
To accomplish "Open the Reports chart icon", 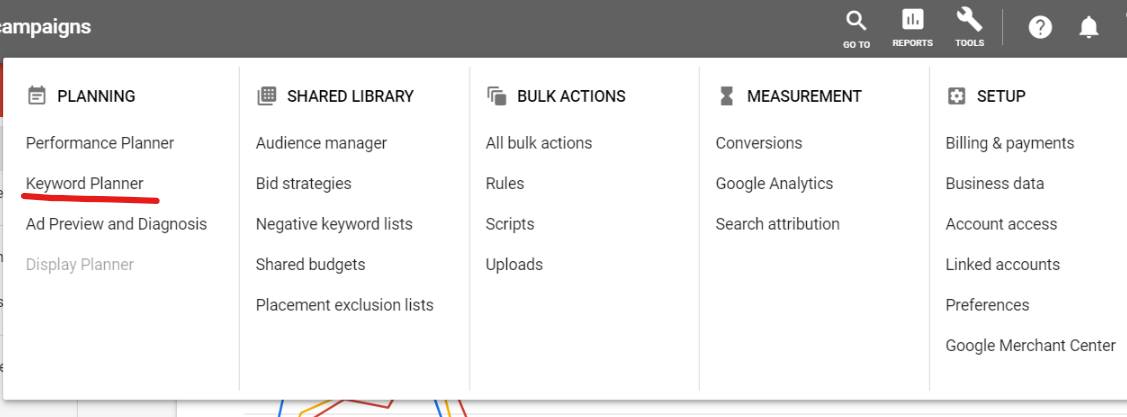I will [913, 19].
